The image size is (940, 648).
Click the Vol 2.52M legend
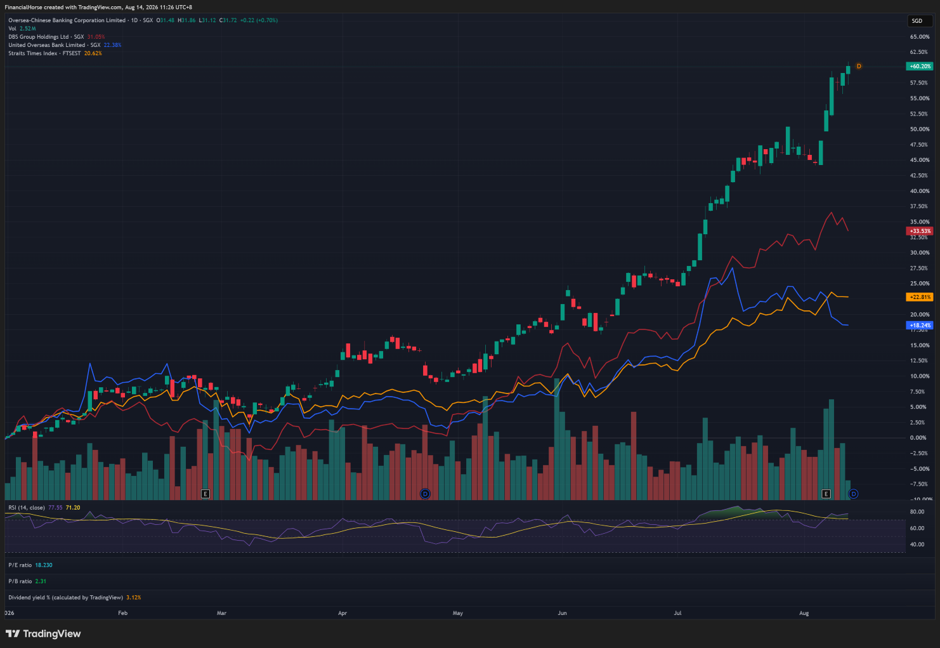(22, 28)
